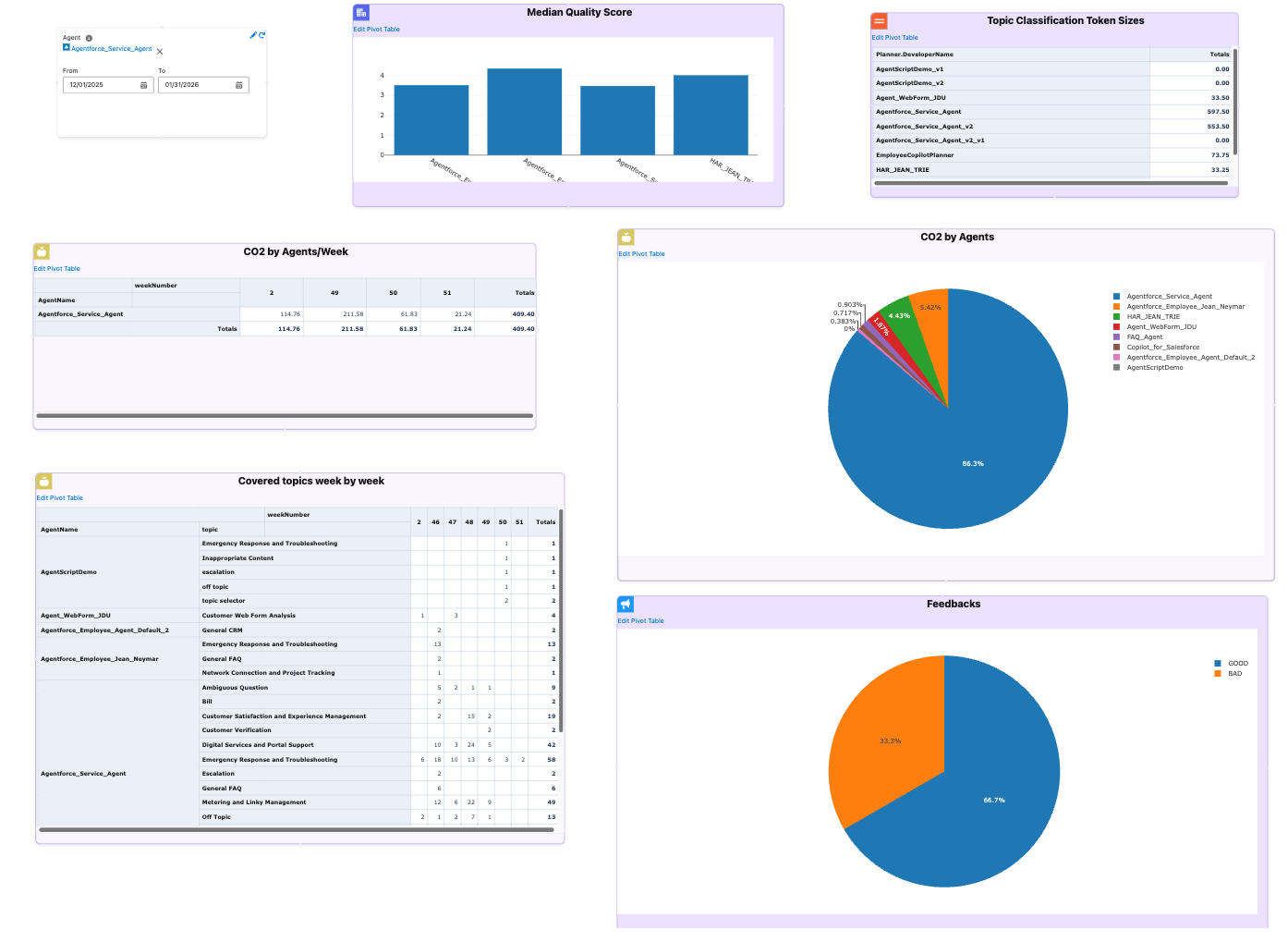
Task: Click the blue icon on Feedbacks widget
Action: tap(626, 604)
